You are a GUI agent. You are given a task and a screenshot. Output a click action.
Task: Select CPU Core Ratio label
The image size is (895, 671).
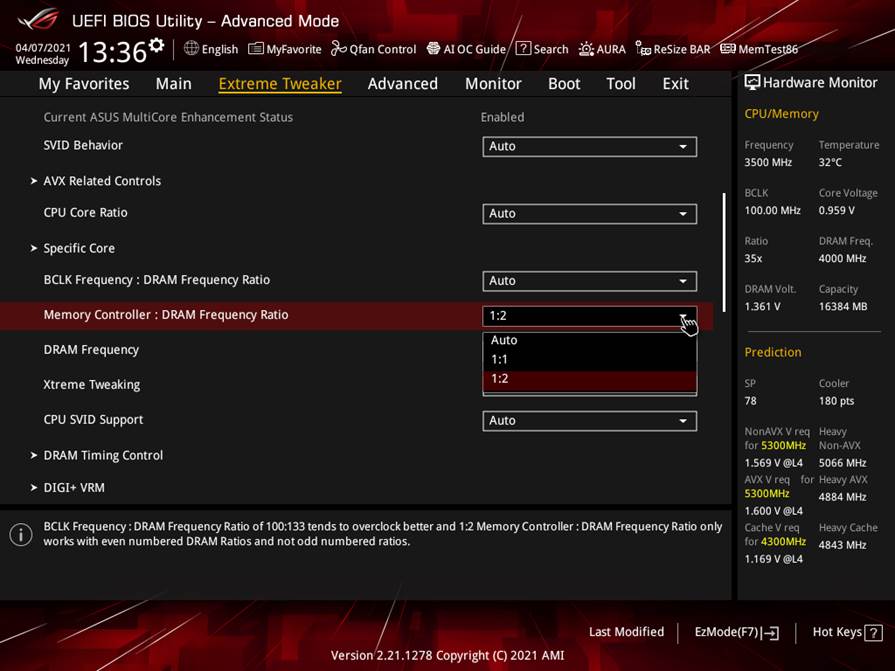(x=86, y=213)
